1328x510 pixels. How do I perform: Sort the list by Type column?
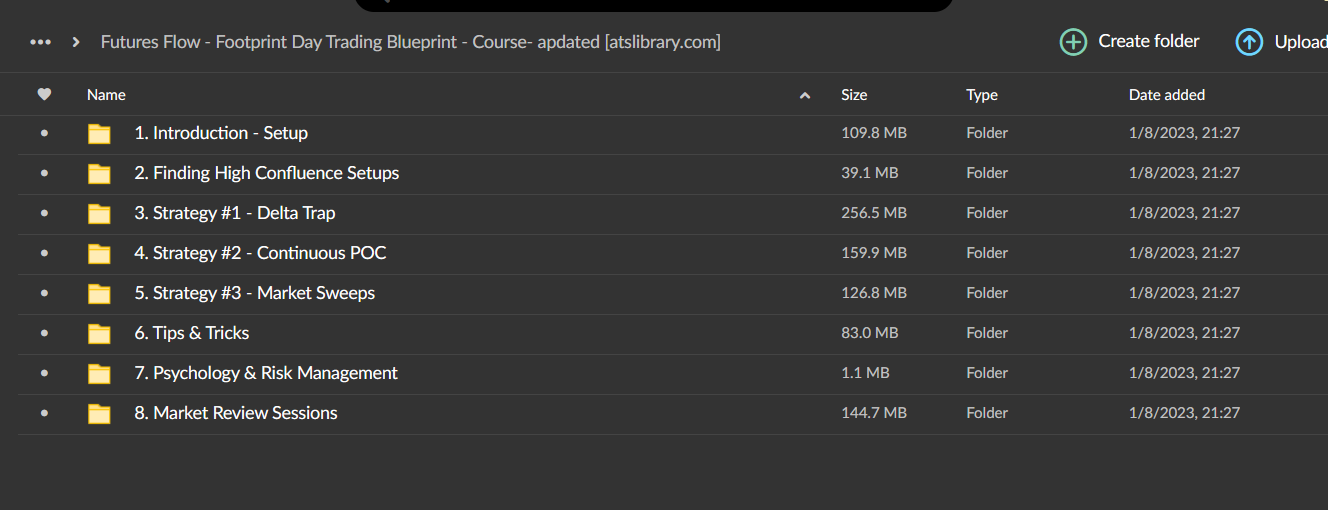point(981,95)
